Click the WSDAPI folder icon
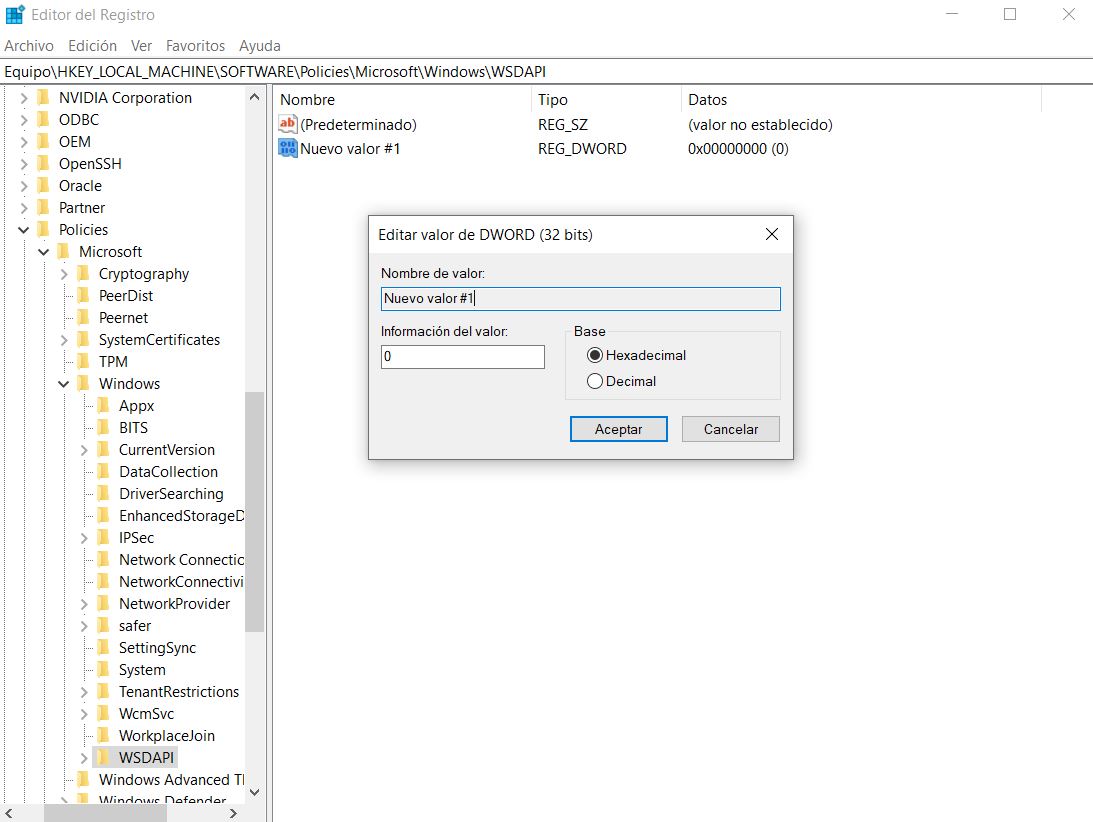The width and height of the screenshot is (1093, 822). pyautogui.click(x=104, y=757)
